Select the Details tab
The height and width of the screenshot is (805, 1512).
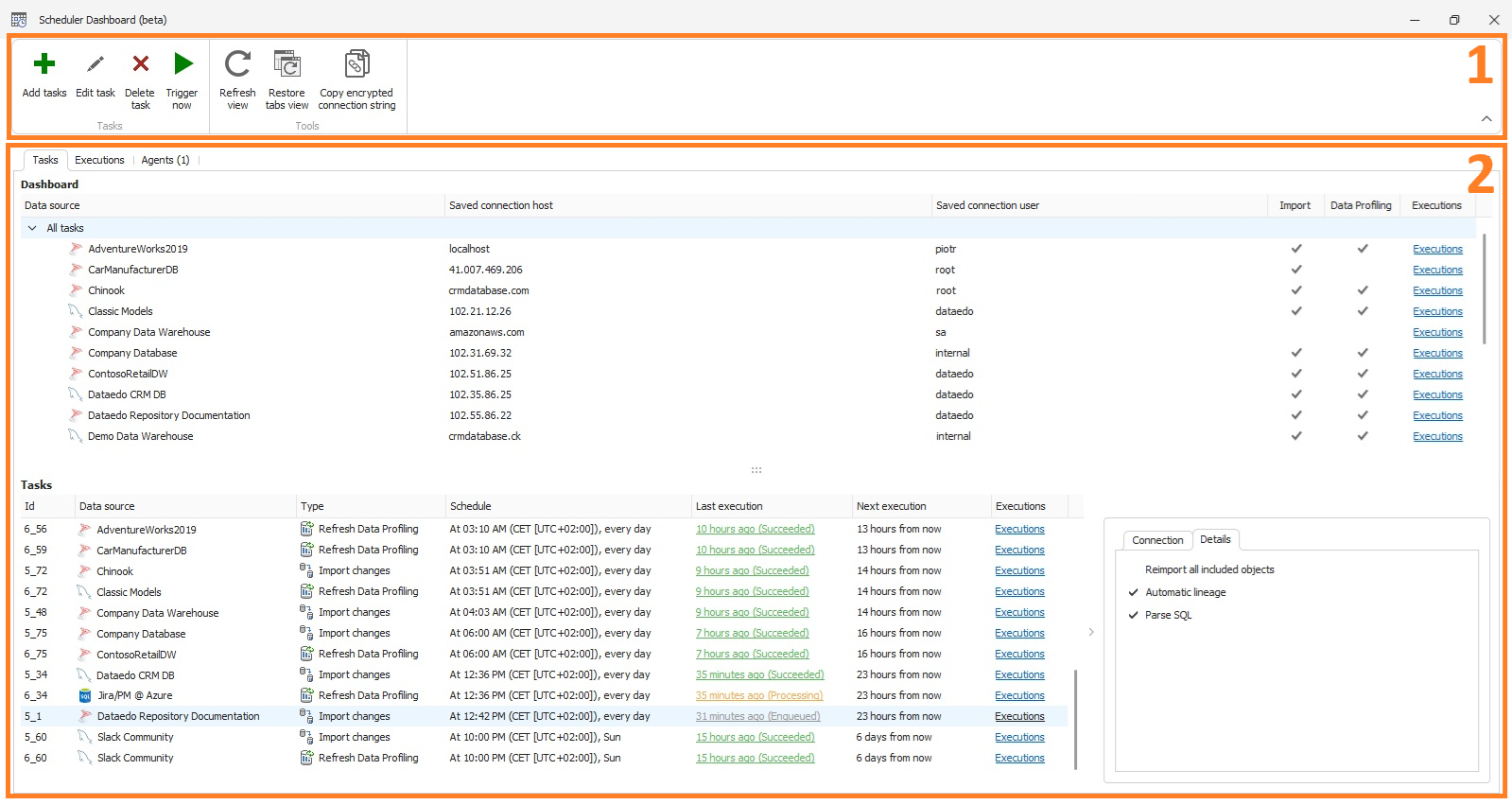[1215, 539]
